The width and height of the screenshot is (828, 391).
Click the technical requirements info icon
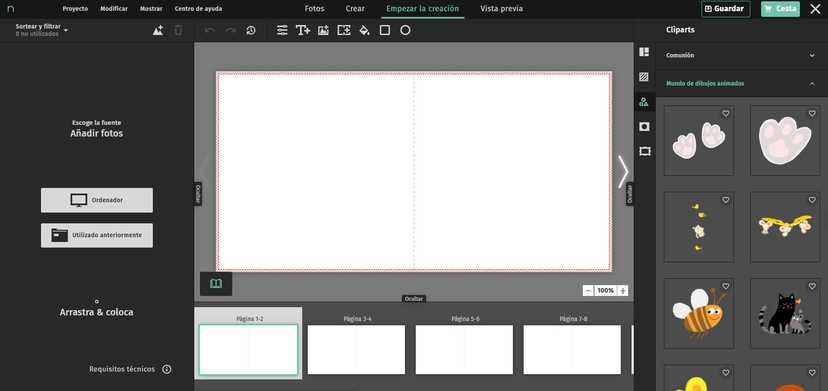pos(167,369)
